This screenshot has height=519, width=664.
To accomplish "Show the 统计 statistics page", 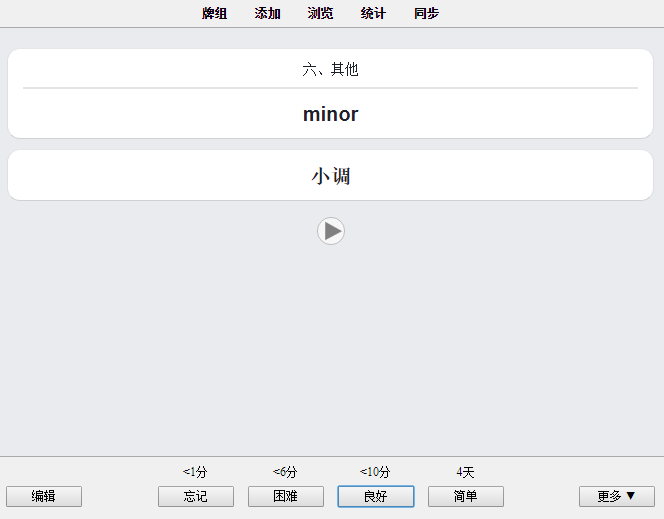I will coord(373,14).
